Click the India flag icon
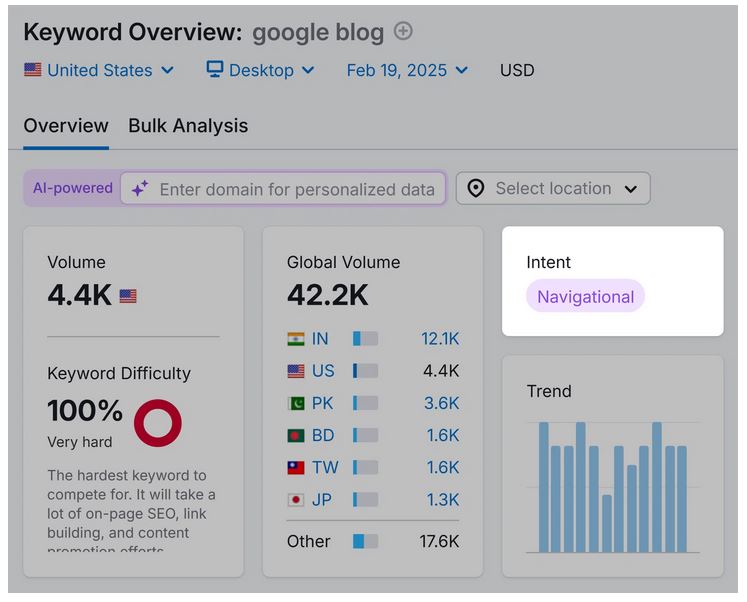 [x=296, y=339]
